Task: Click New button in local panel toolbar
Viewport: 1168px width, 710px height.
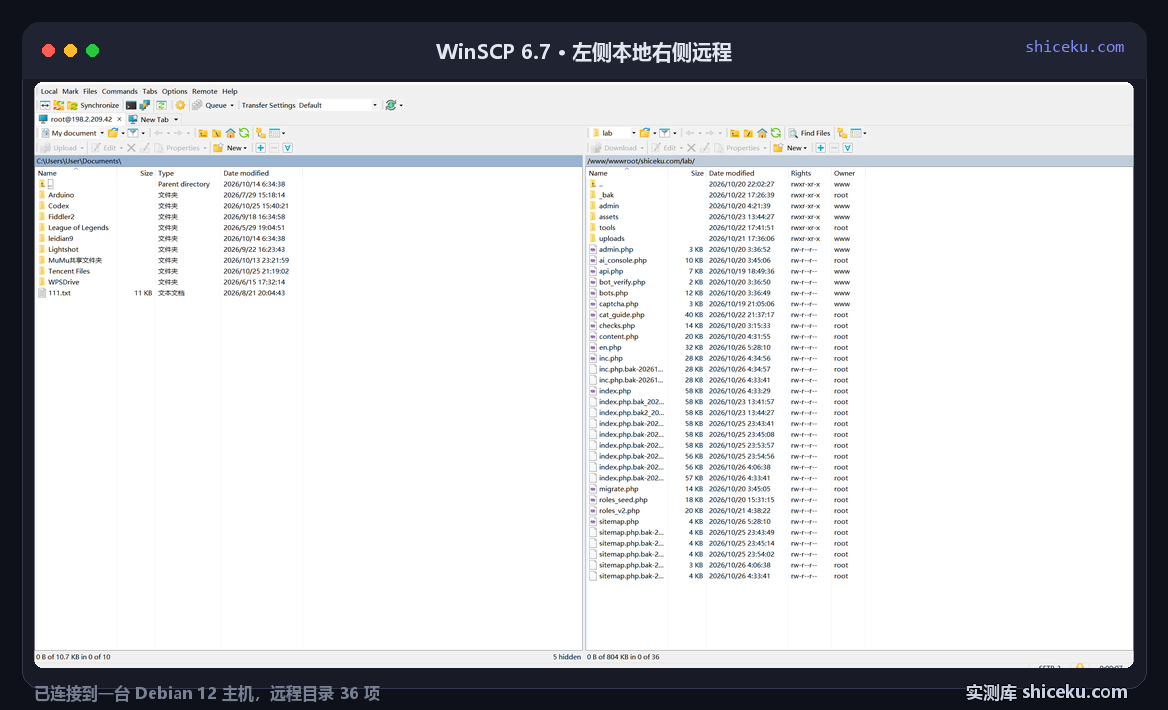Action: (230, 148)
